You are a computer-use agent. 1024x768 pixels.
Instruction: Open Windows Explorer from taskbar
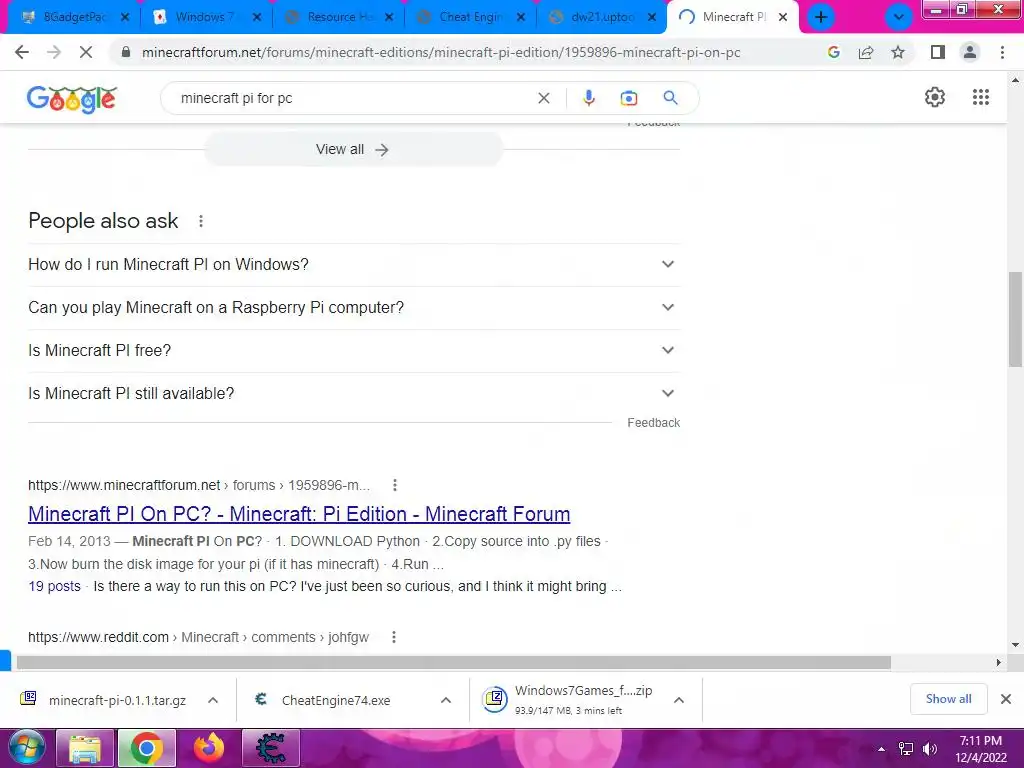(x=85, y=748)
